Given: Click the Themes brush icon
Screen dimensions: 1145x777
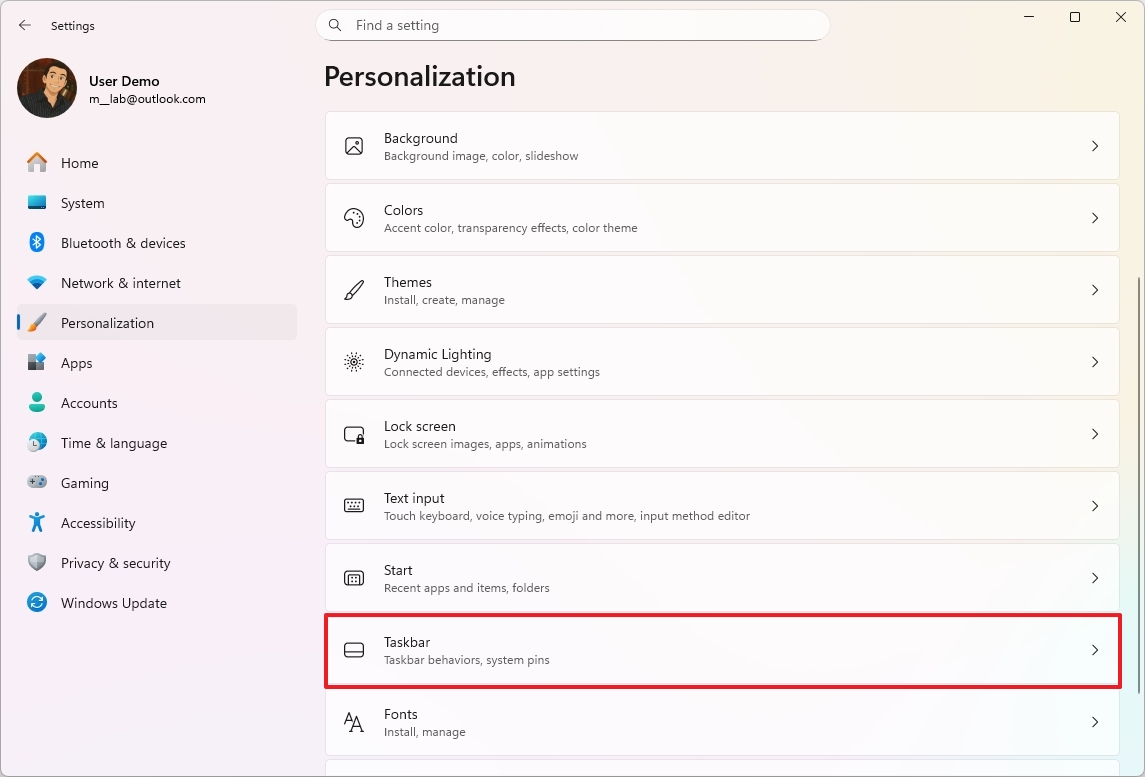Looking at the screenshot, I should click(x=354, y=290).
